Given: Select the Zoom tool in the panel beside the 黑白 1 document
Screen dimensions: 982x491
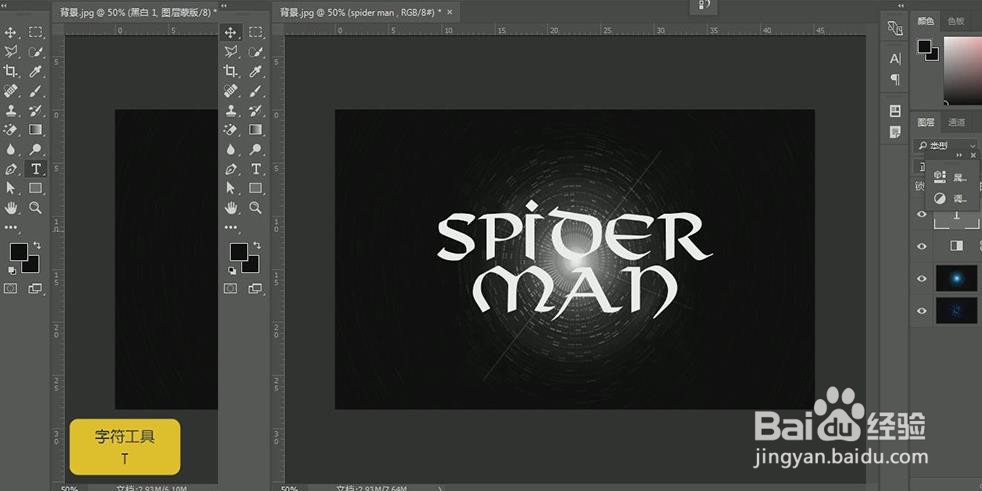Looking at the screenshot, I should 36,207.
